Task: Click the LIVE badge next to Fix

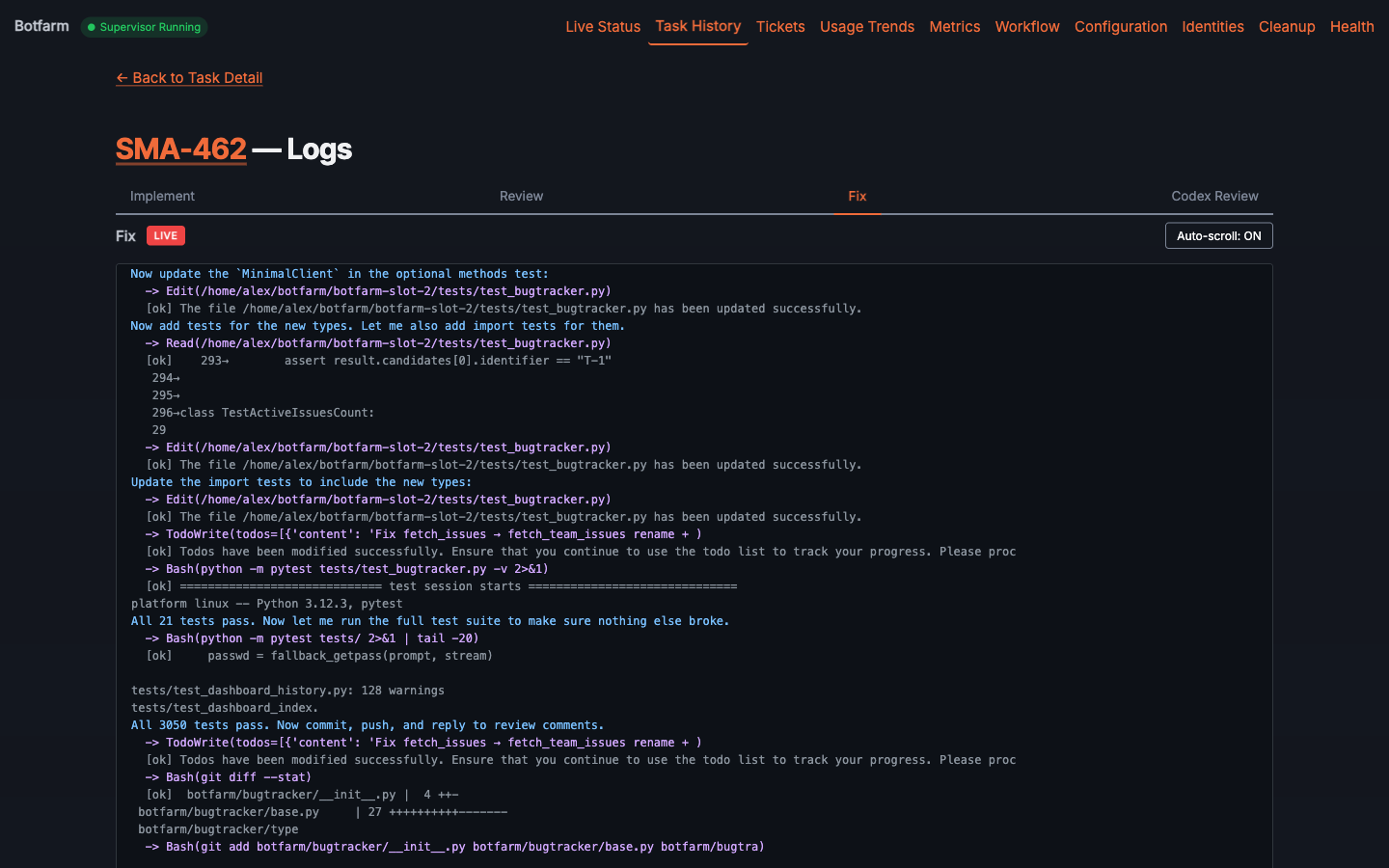Action: 165,235
